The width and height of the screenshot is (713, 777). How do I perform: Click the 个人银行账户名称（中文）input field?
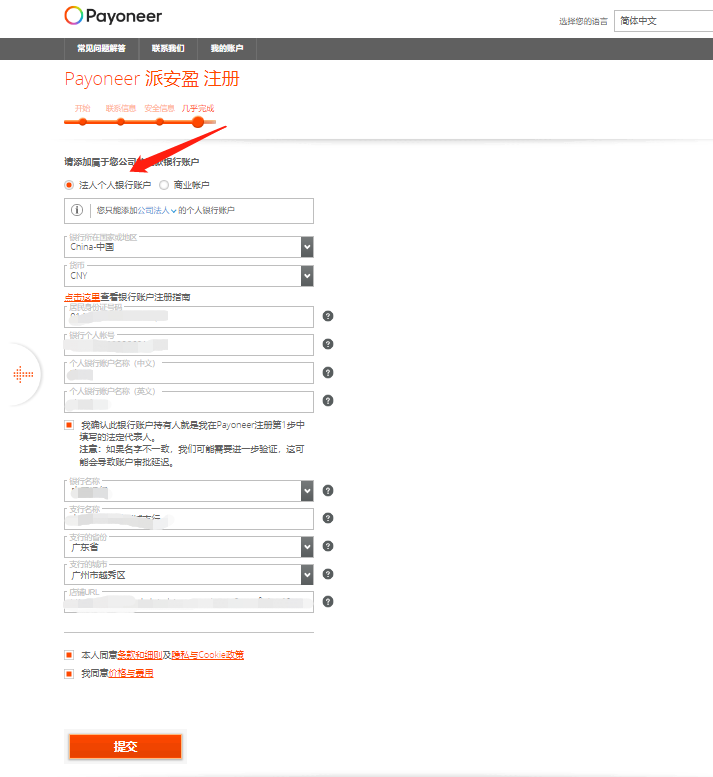pyautogui.click(x=189, y=373)
